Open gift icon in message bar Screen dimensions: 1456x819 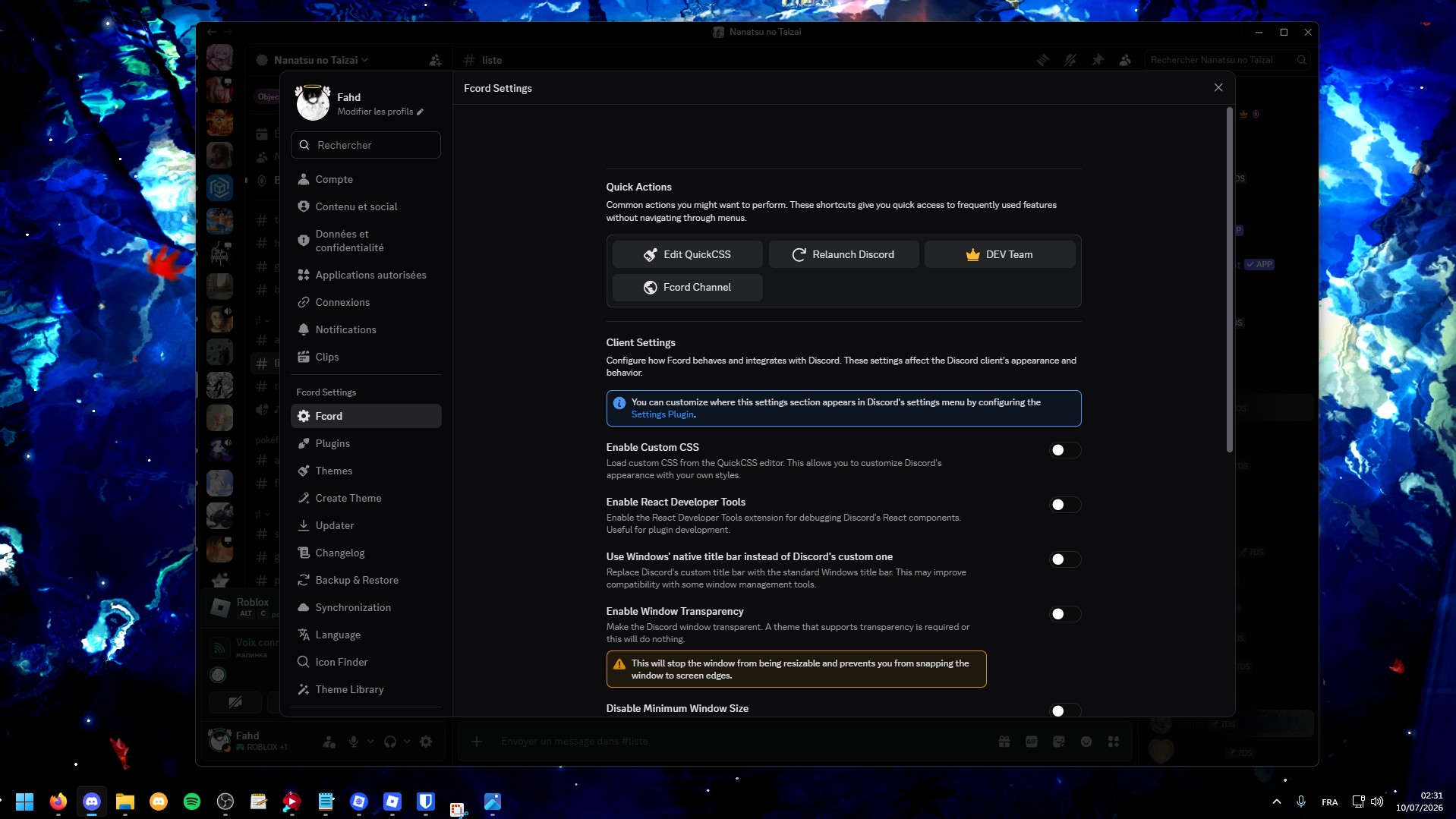1004,742
